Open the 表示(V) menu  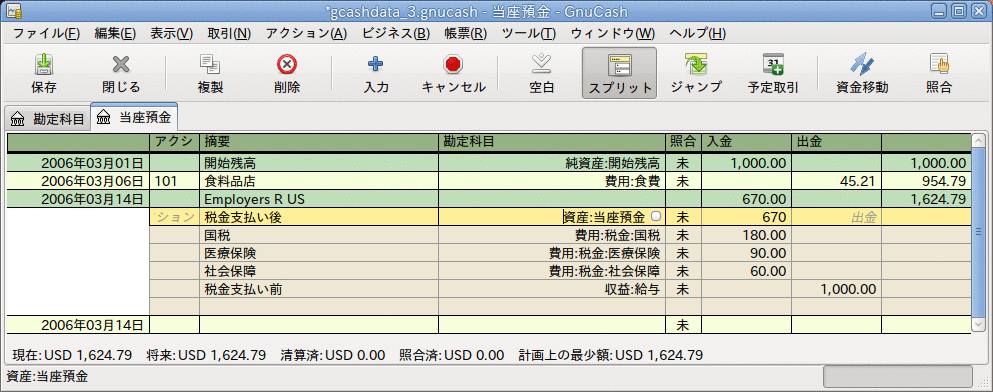coord(172,34)
